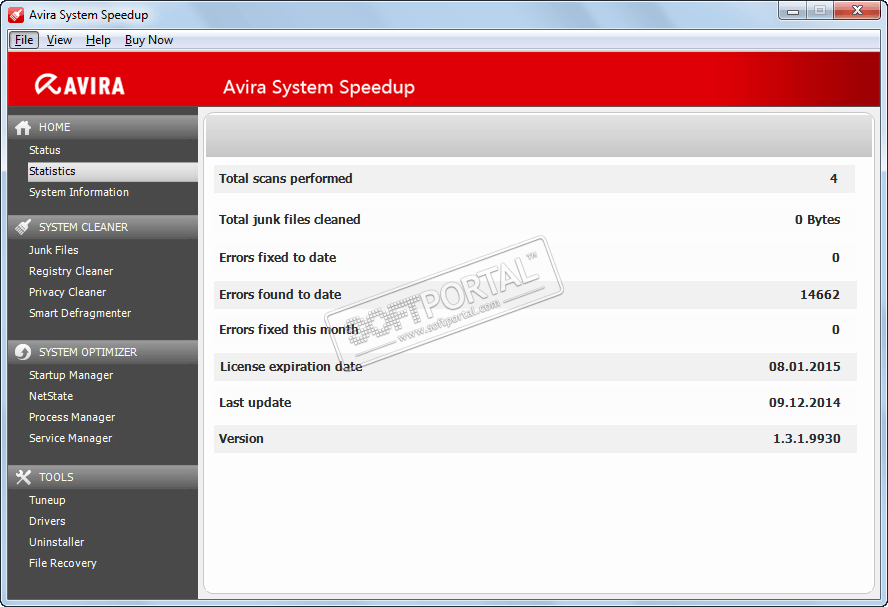The height and width of the screenshot is (607, 888).
Task: Select the SYSTEM CLEANER header
Action: pos(103,227)
